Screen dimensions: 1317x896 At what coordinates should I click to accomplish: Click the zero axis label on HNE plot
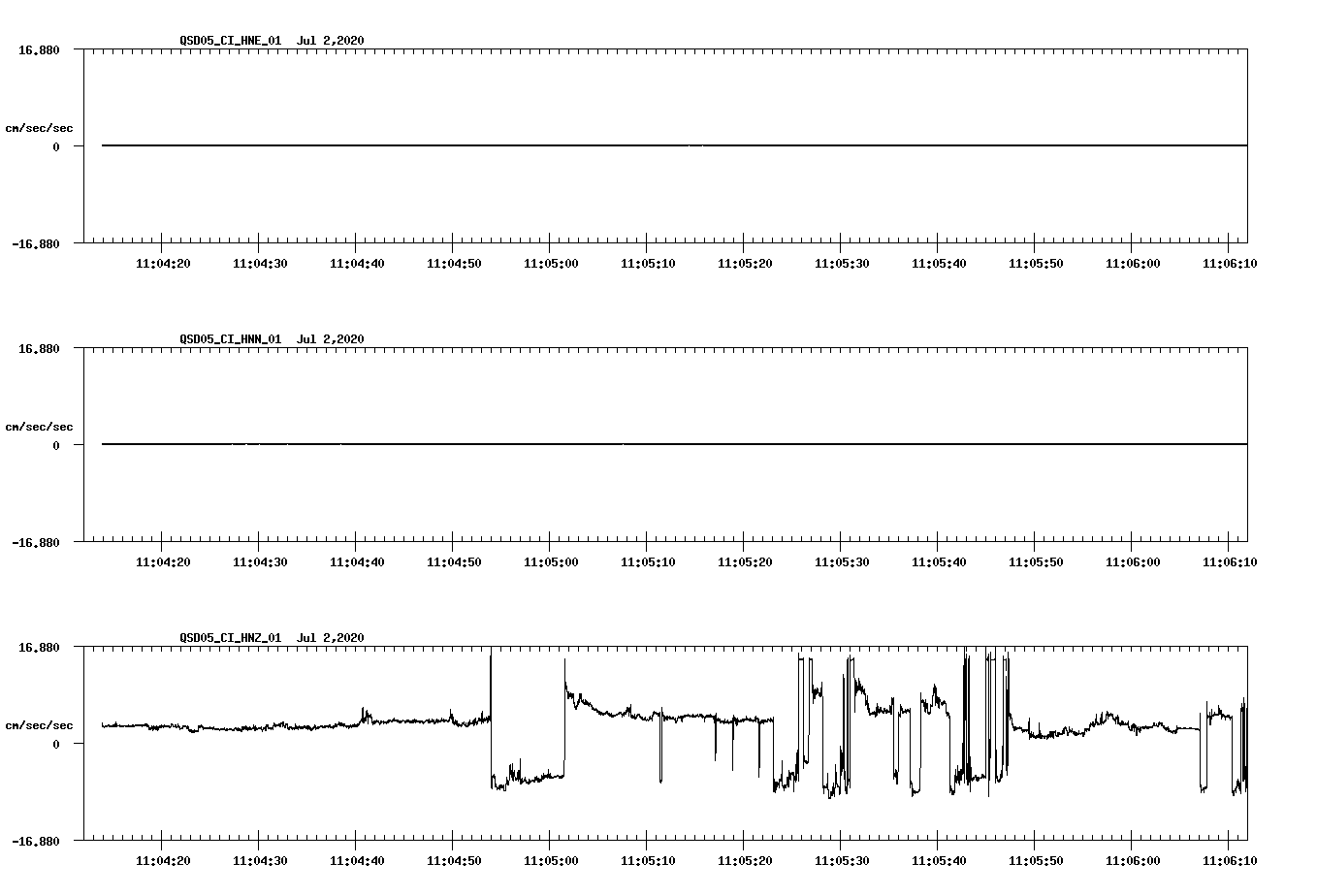(x=56, y=146)
